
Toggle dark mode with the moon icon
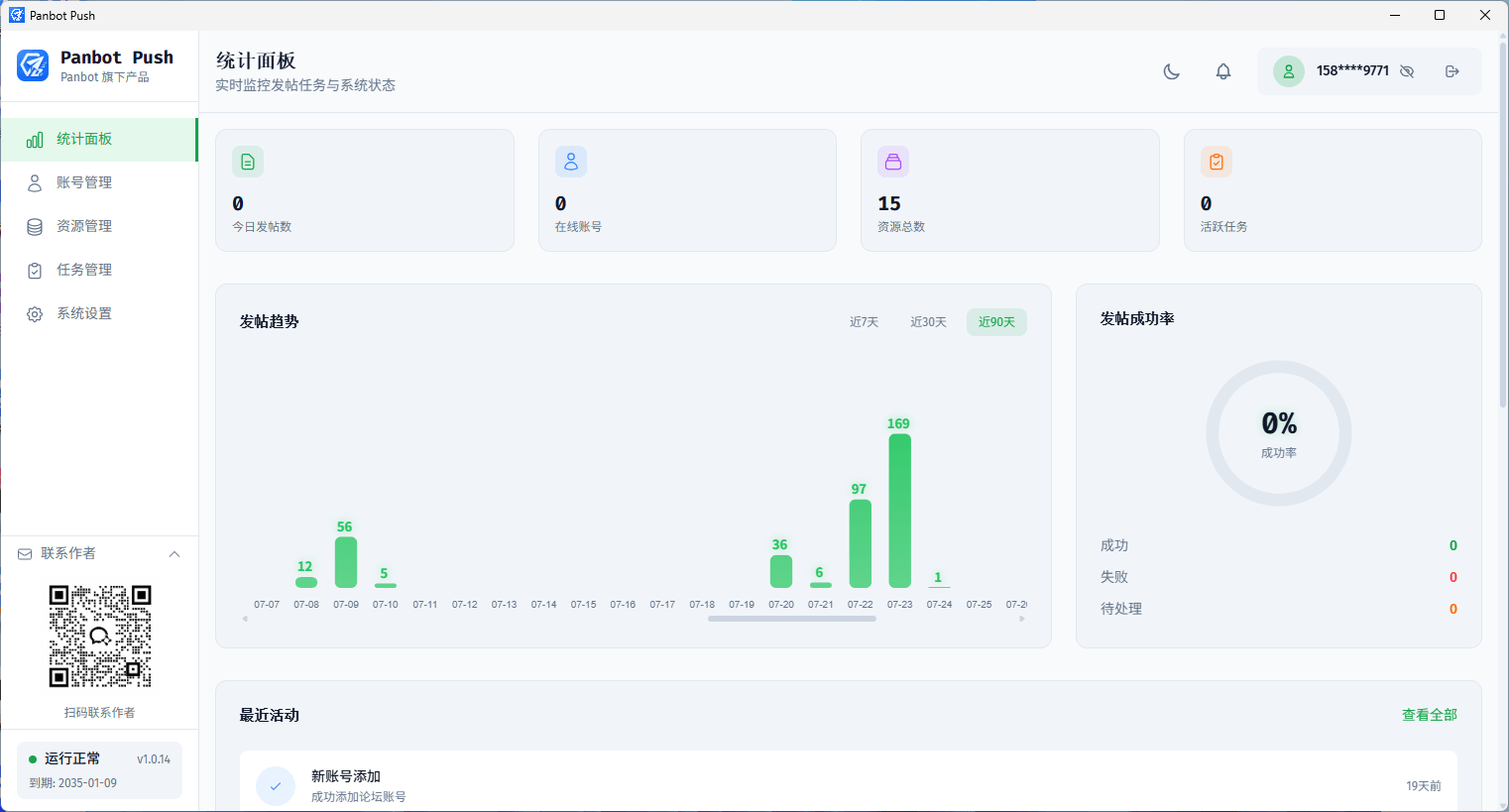click(1171, 71)
